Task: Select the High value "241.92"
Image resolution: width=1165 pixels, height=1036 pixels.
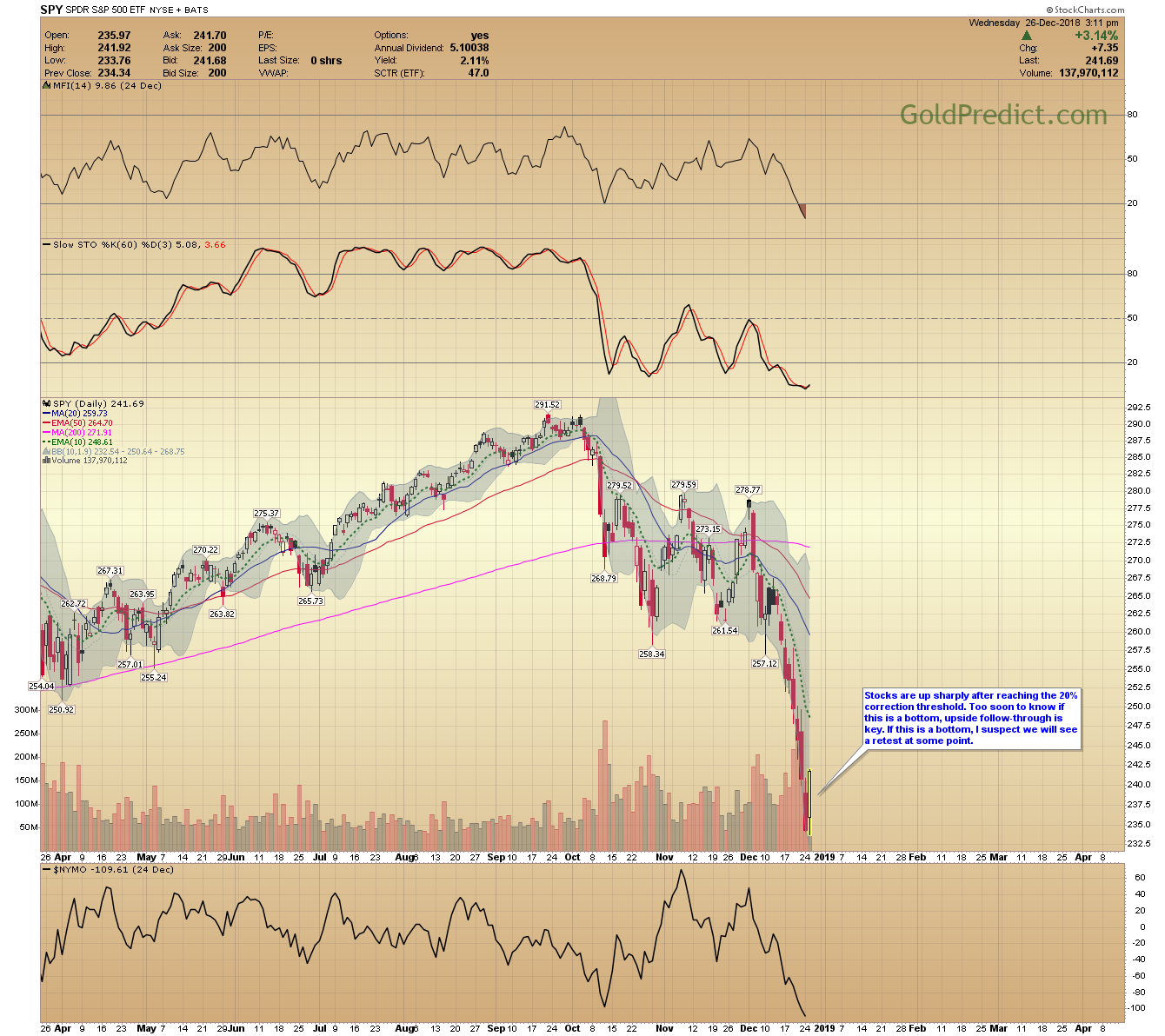Action: (x=114, y=48)
